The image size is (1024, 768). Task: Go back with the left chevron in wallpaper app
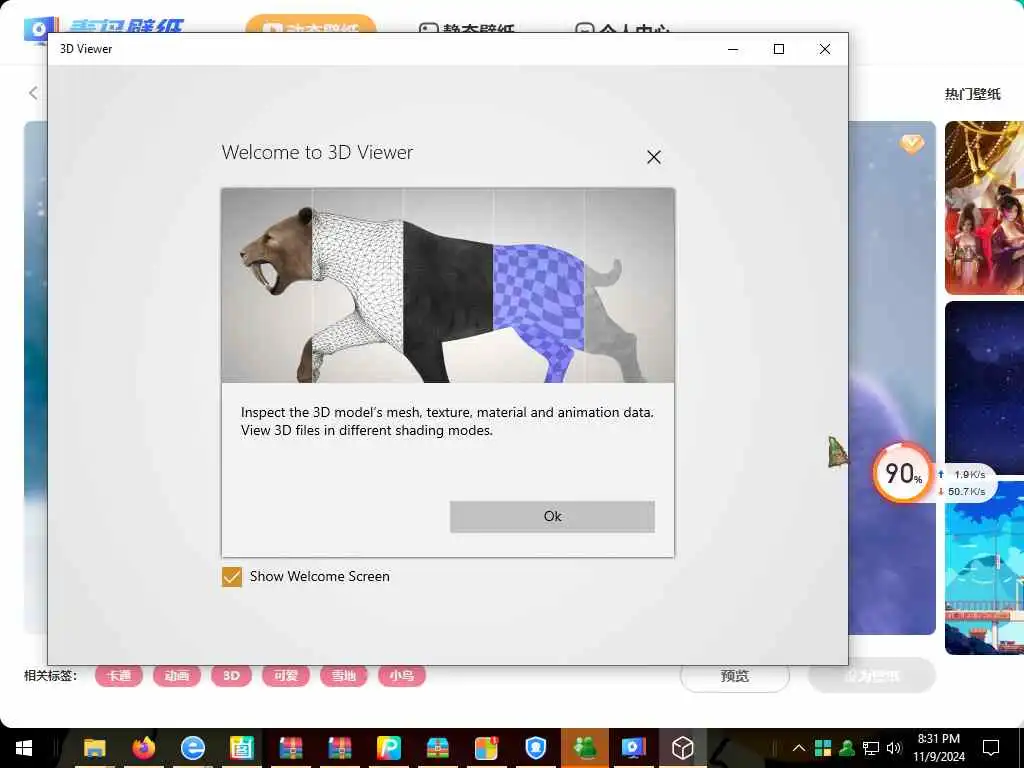pos(33,93)
